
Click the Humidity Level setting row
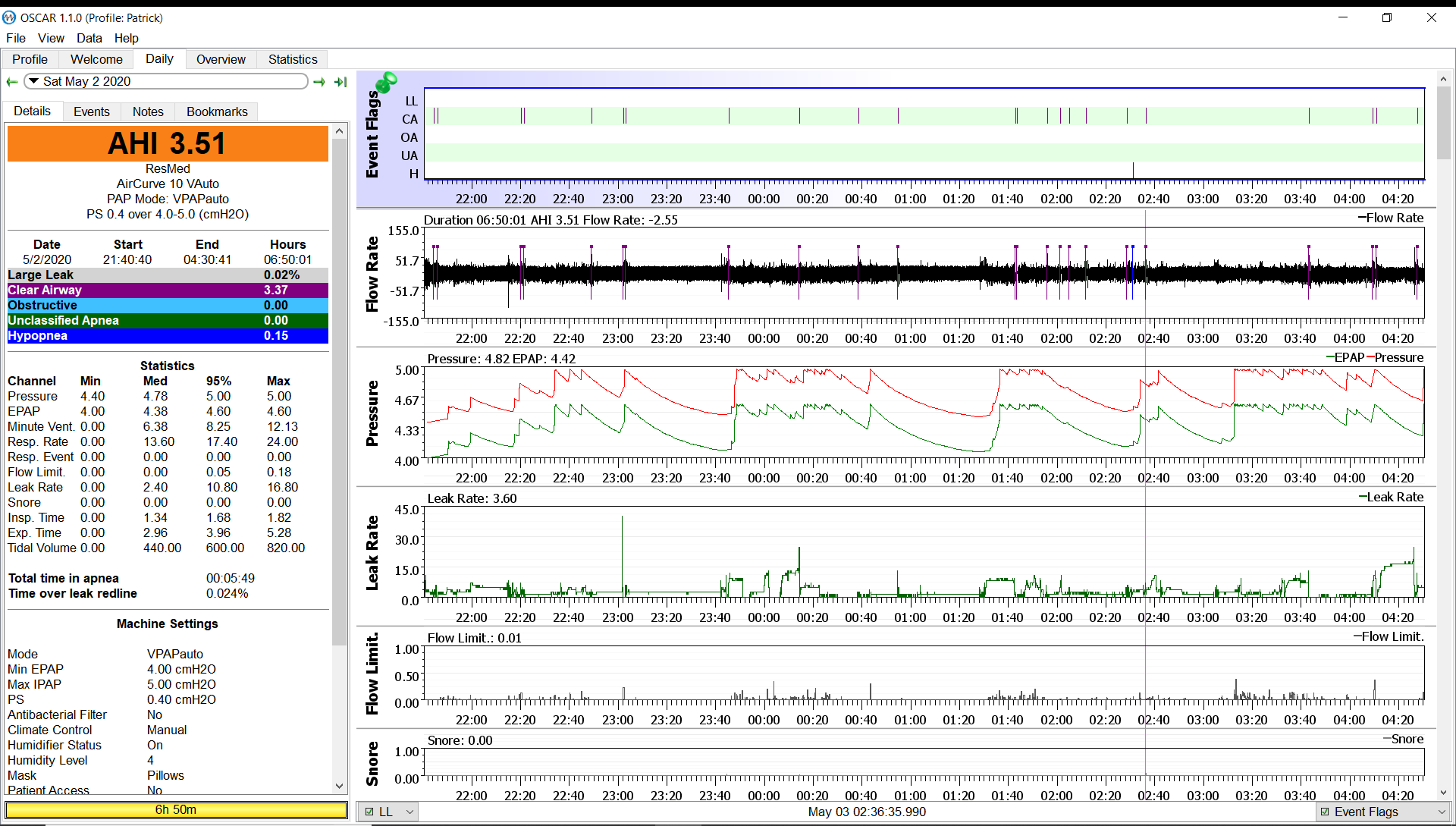pos(168,760)
